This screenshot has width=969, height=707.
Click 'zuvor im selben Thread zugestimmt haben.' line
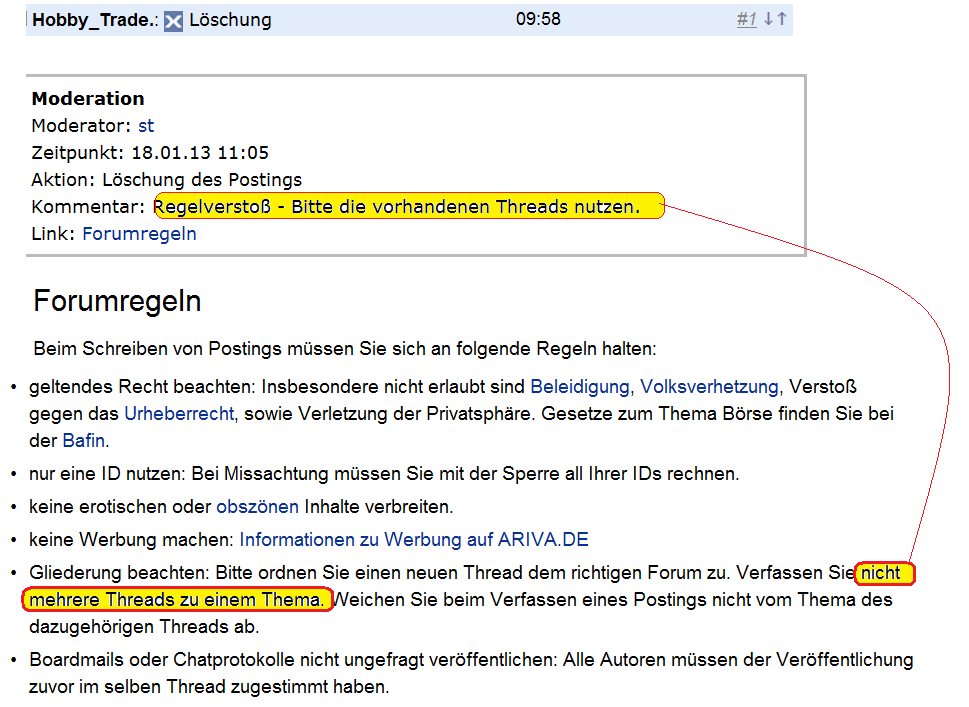[x=209, y=687]
